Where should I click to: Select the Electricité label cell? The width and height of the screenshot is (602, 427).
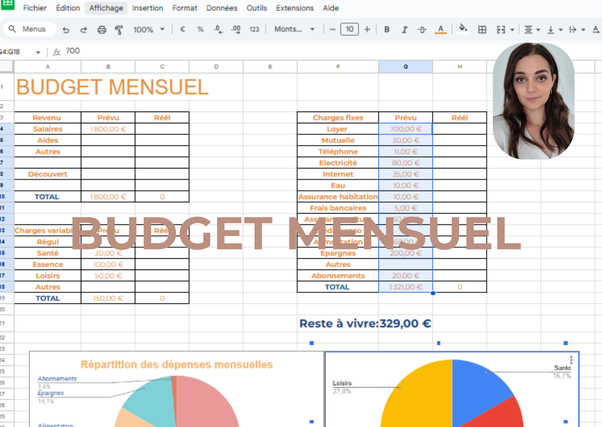click(338, 162)
